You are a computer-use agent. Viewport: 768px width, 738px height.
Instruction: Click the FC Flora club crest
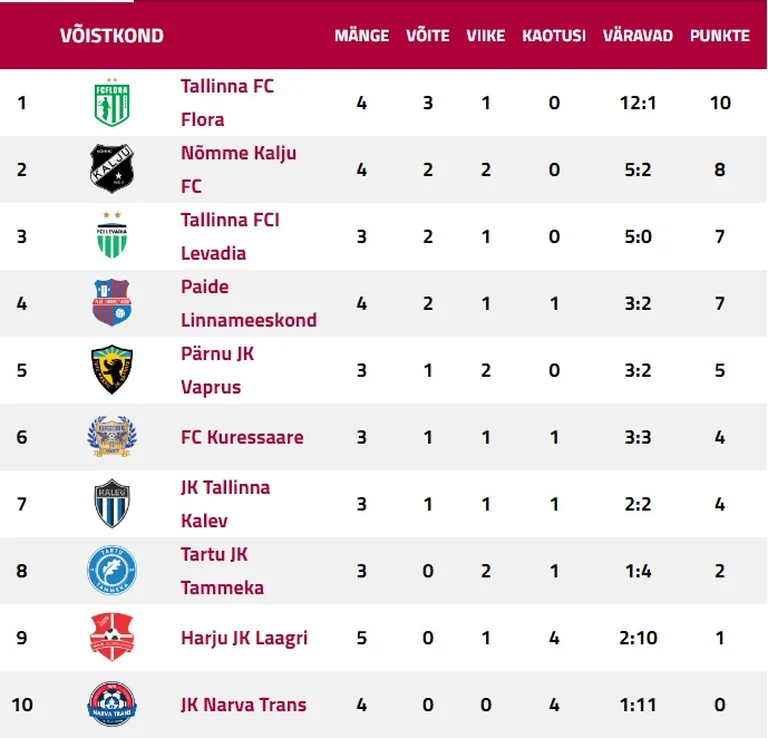coord(112,102)
